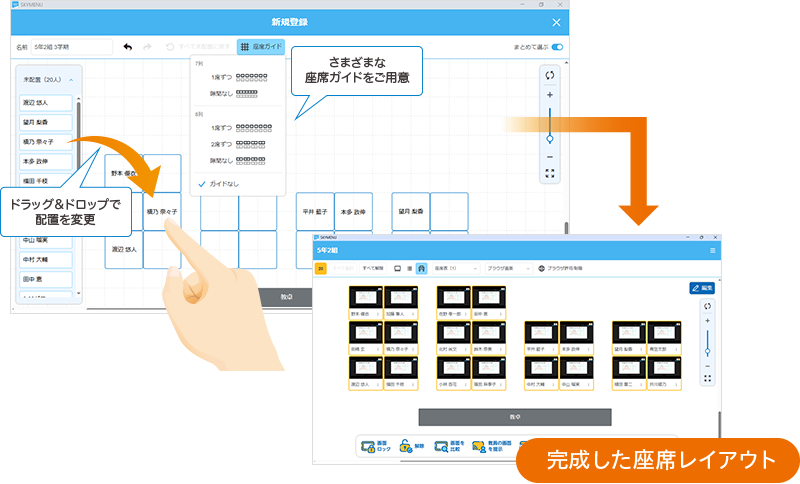Open thumbnail of 野本 student screen
This screenshot has width=800, height=484.
[x=366, y=297]
